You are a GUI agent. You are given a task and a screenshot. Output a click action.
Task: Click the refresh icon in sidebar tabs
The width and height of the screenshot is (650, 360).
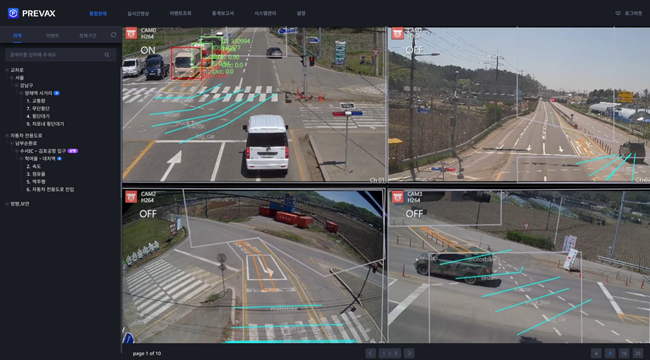click(x=114, y=35)
